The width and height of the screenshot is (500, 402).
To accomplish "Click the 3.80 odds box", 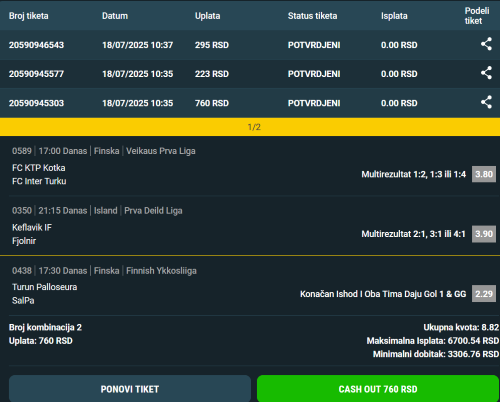I will pyautogui.click(x=484, y=174).
